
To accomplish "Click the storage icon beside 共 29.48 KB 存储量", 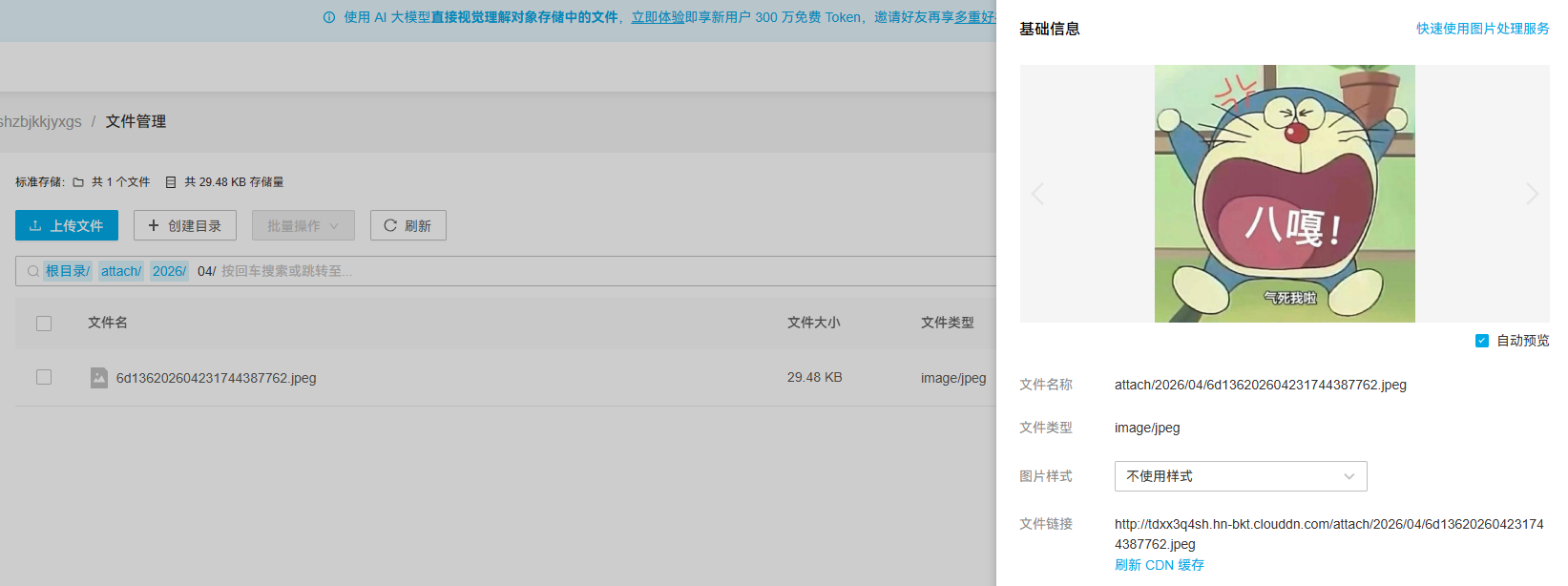I will [171, 182].
